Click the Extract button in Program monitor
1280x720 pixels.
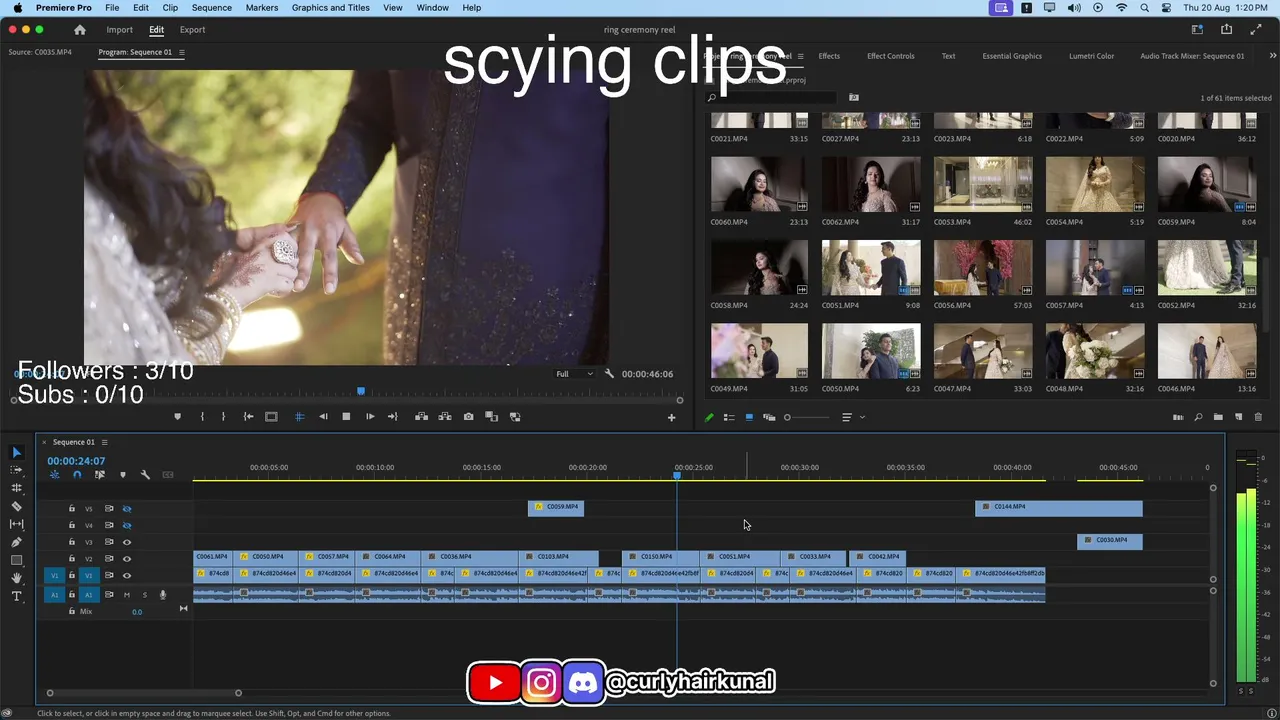click(445, 417)
